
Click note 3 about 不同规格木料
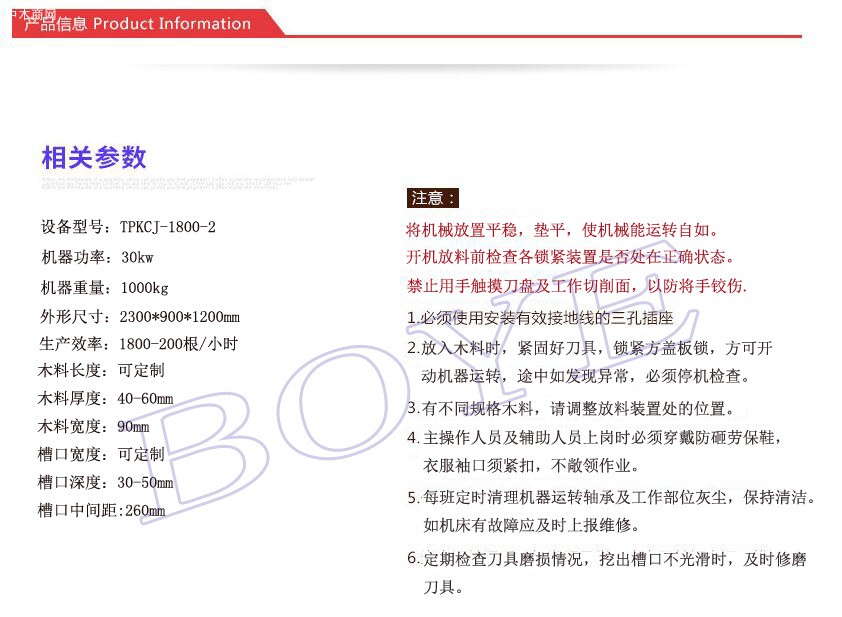(571, 409)
